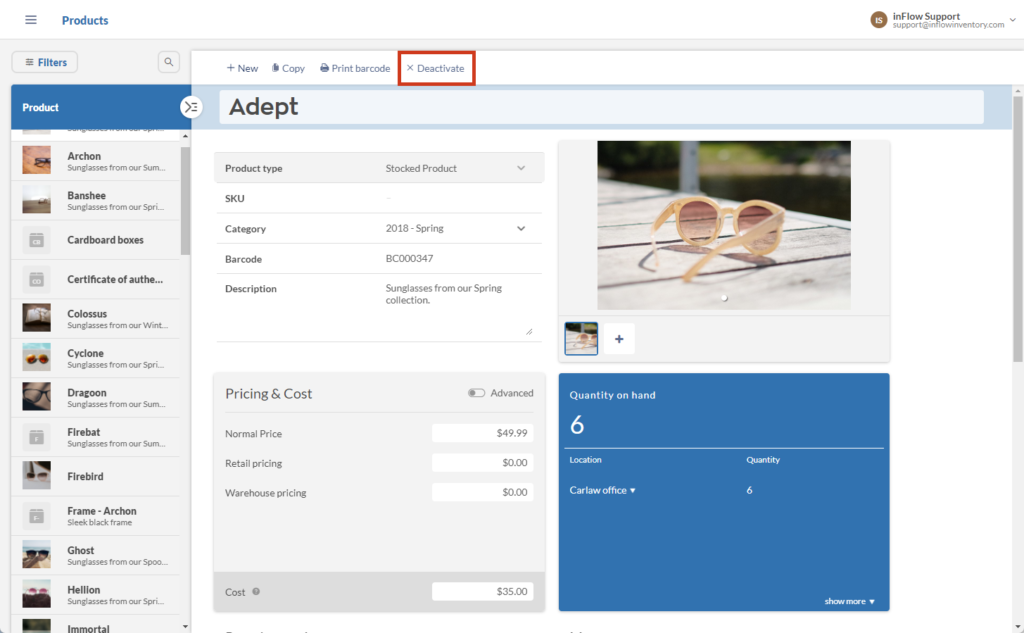
Task: Click the Ghost product image
Action: tap(37, 555)
